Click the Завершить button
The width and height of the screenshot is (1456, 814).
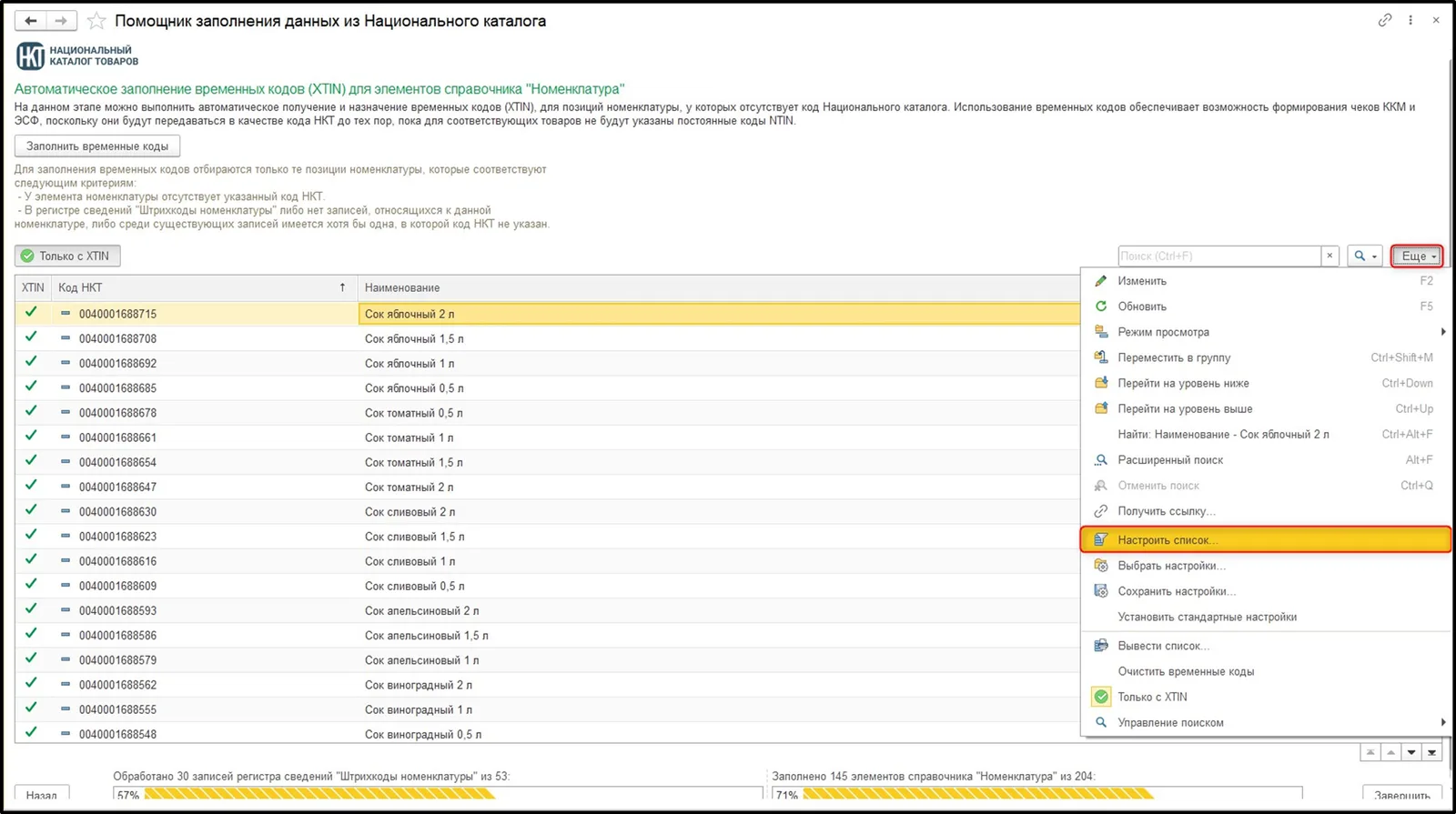[1402, 795]
